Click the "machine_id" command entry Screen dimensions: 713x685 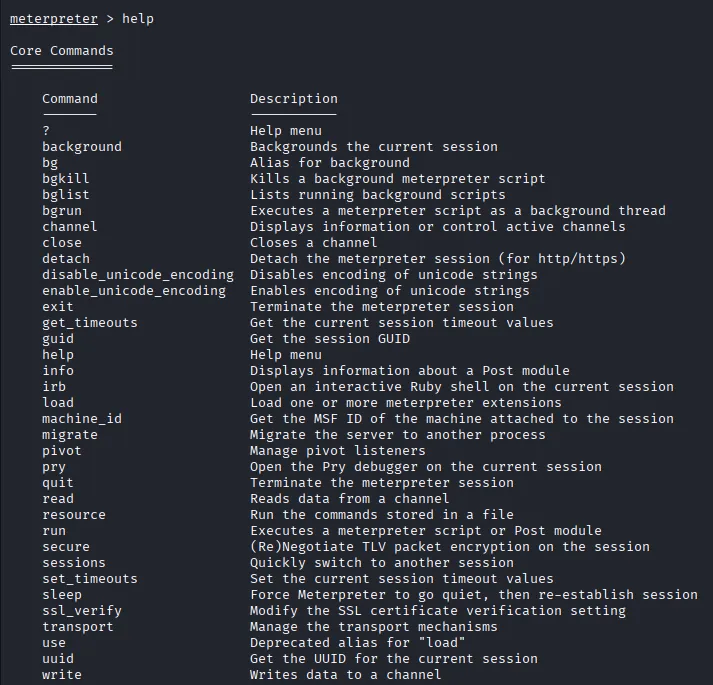coord(82,419)
